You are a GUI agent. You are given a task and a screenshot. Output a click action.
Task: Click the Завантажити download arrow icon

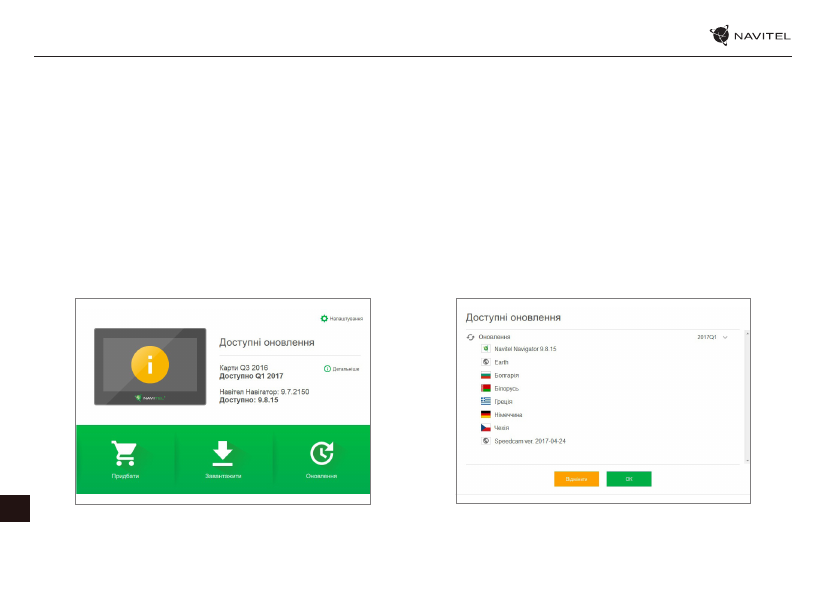coord(222,454)
